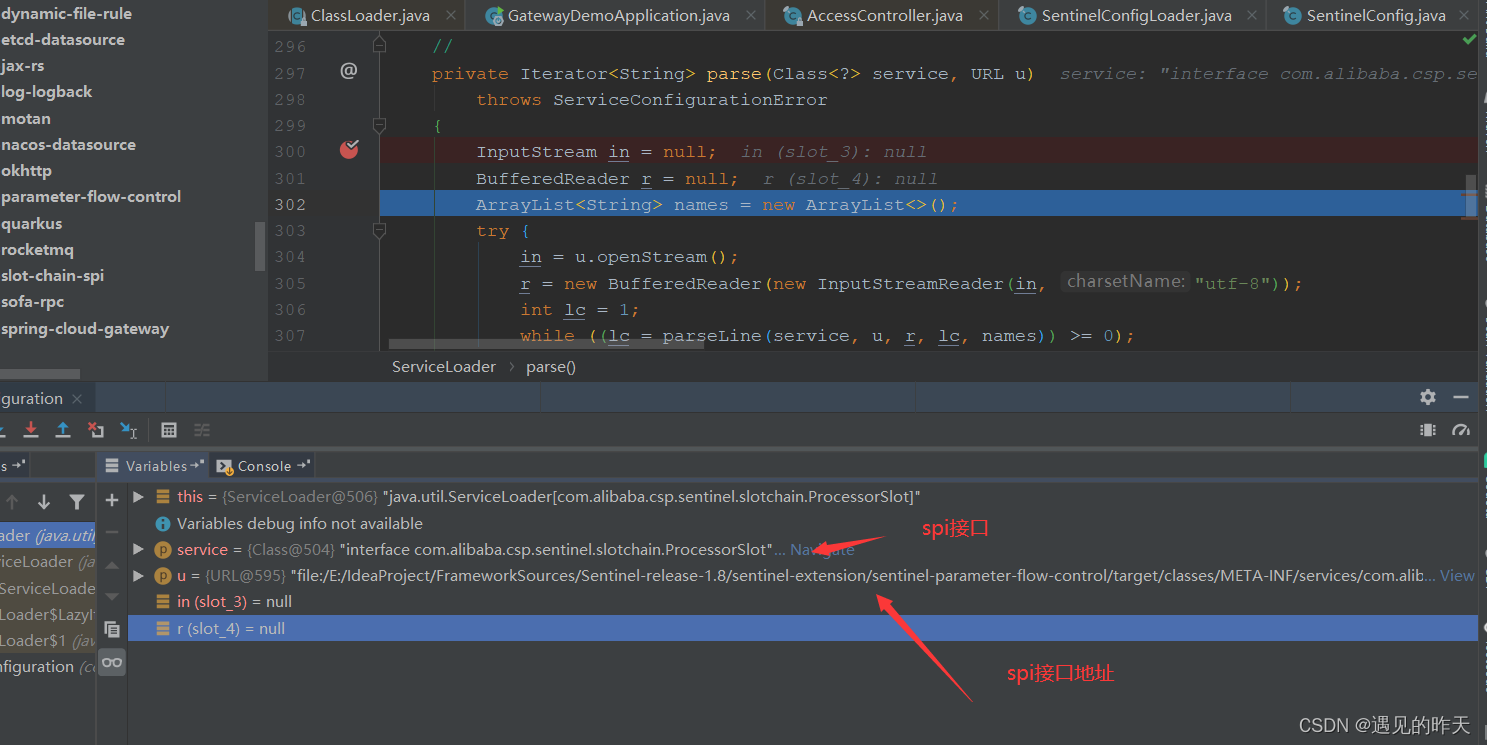This screenshot has width=1487, height=745.
Task: Select previous frame with the up arrow
Action: [x=12, y=502]
